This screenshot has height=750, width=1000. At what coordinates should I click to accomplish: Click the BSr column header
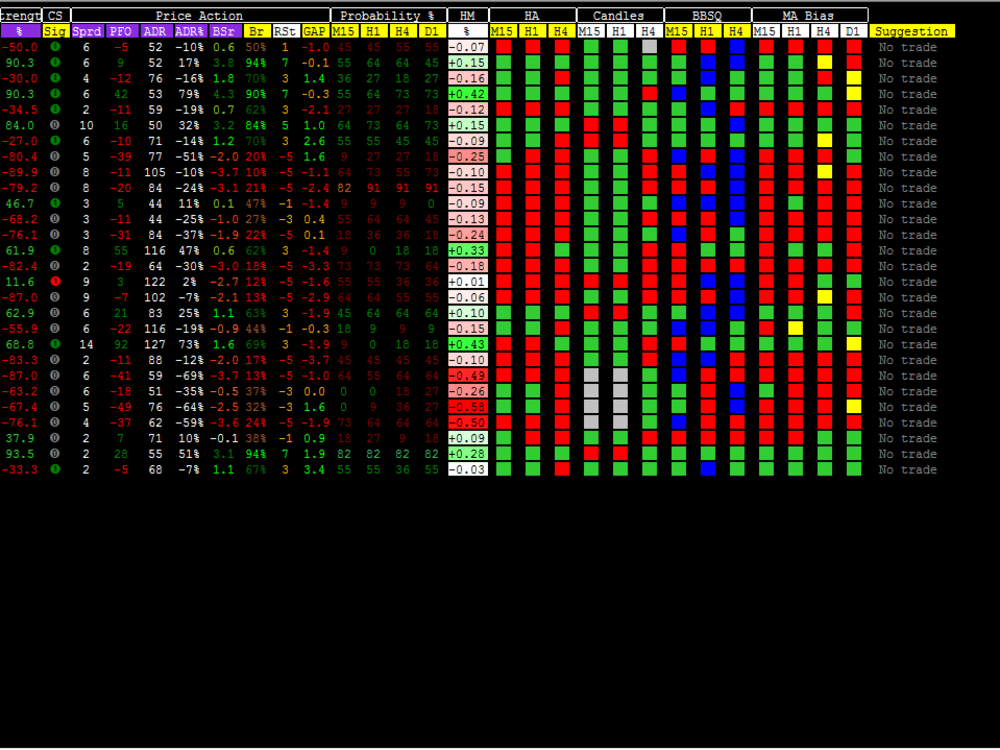224,31
